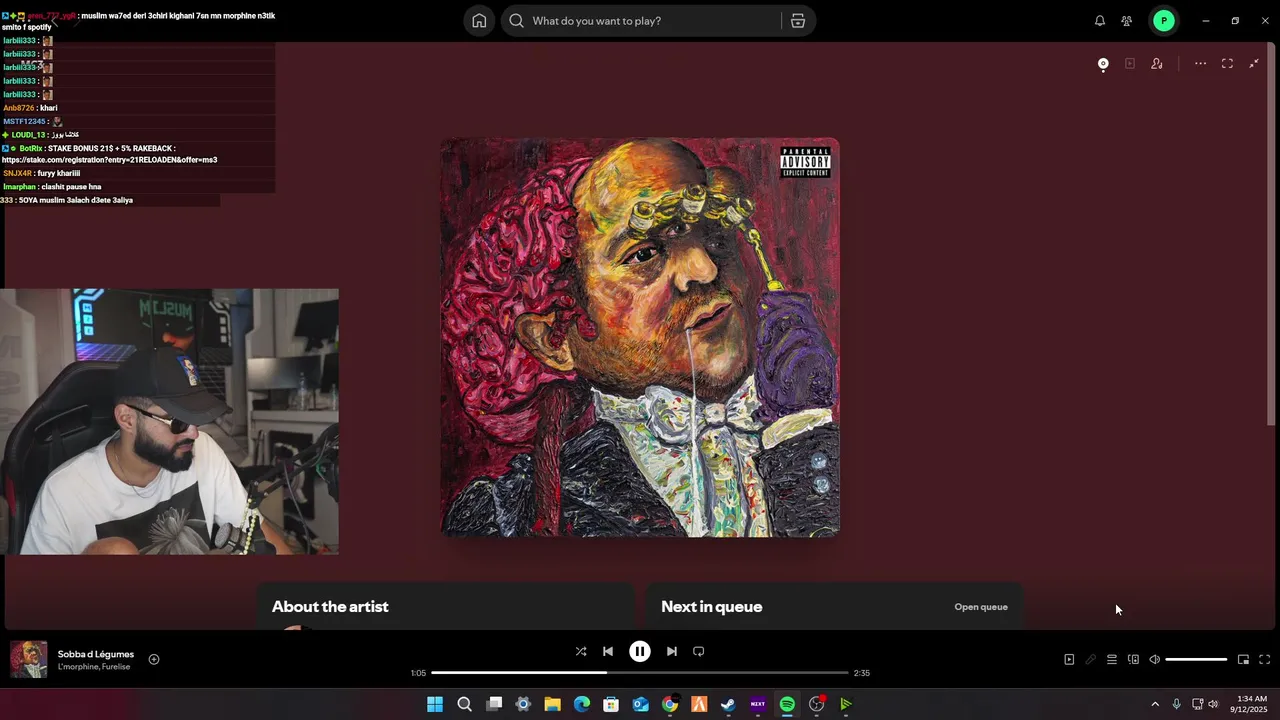This screenshot has width=1280, height=720.
Task: Open Friend Activity icon
Action: click(x=1127, y=21)
